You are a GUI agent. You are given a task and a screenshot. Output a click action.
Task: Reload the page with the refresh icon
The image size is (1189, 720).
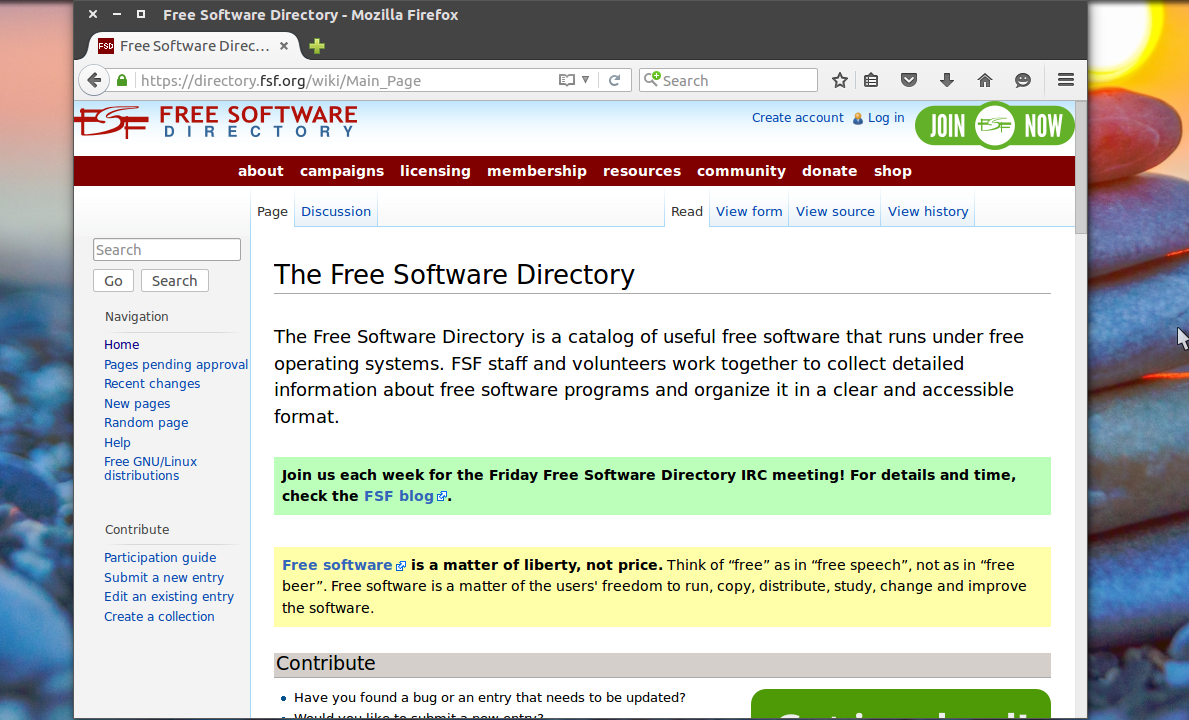tap(615, 80)
